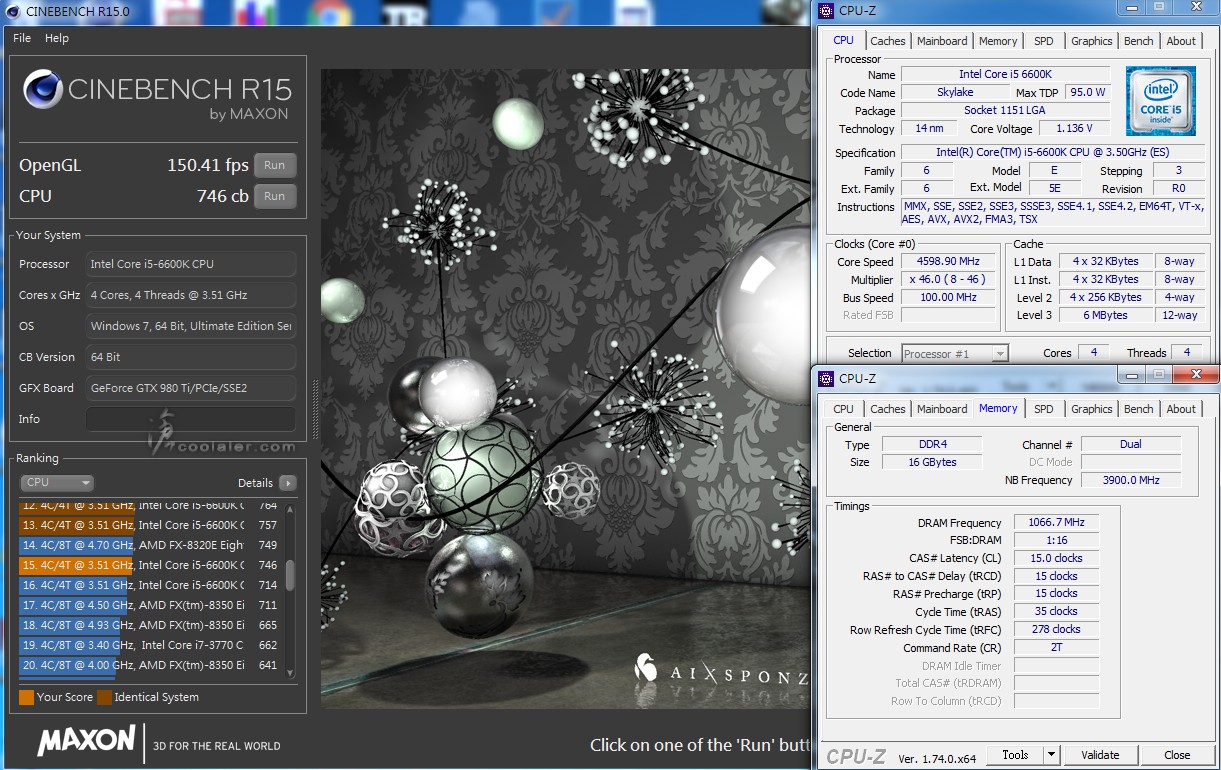
Task: Click the Details arrow button in Ranking
Action: pos(288,483)
